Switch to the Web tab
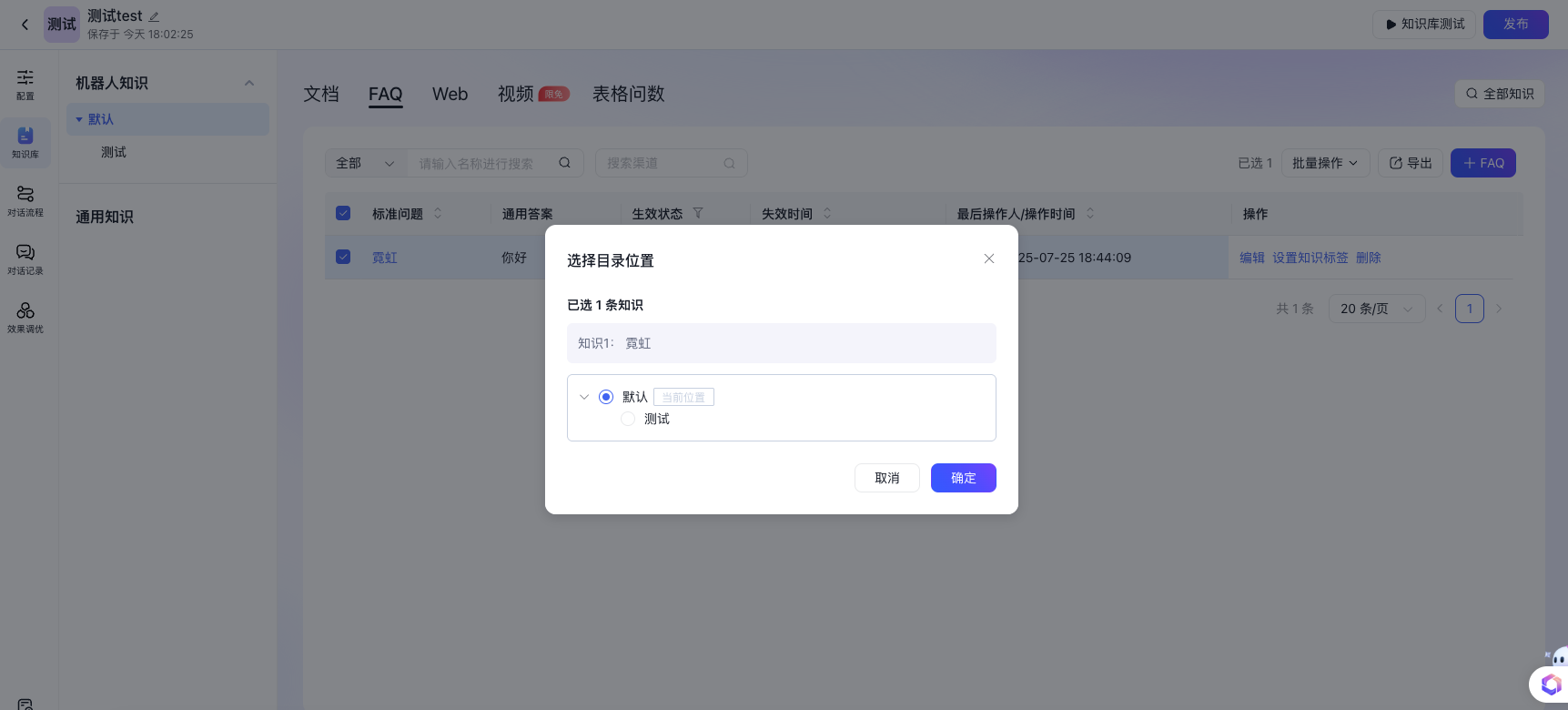This screenshot has width=1568, height=710. pos(450,94)
